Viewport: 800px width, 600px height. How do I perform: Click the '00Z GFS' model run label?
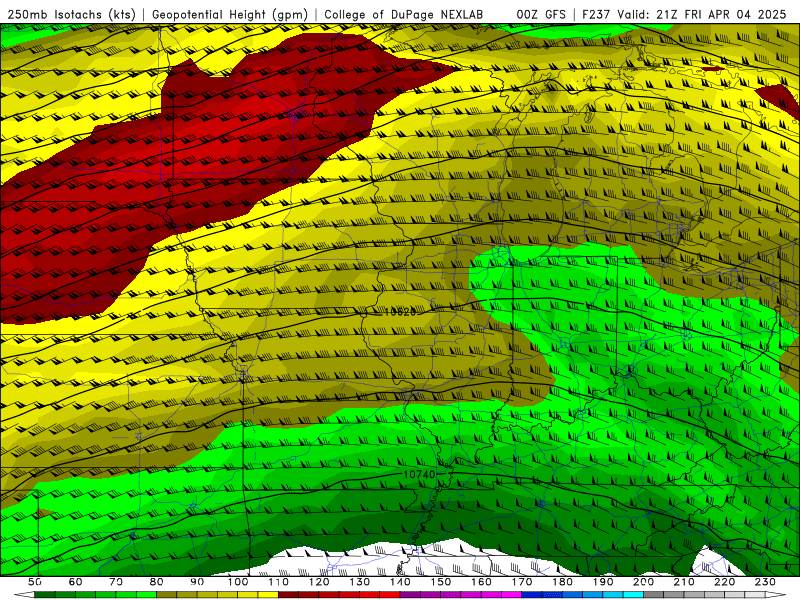pos(541,14)
